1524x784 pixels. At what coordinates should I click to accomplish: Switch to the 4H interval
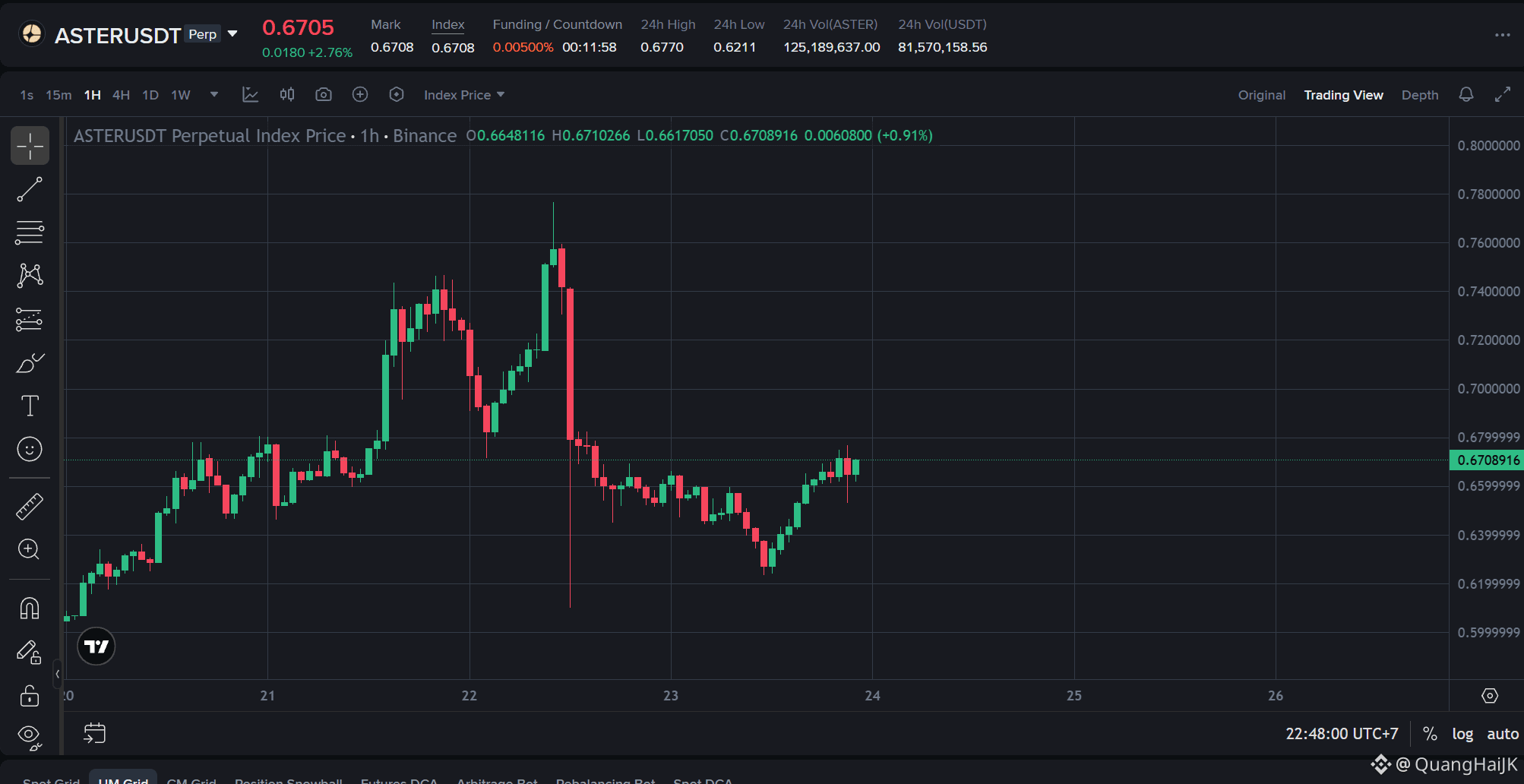pos(121,95)
